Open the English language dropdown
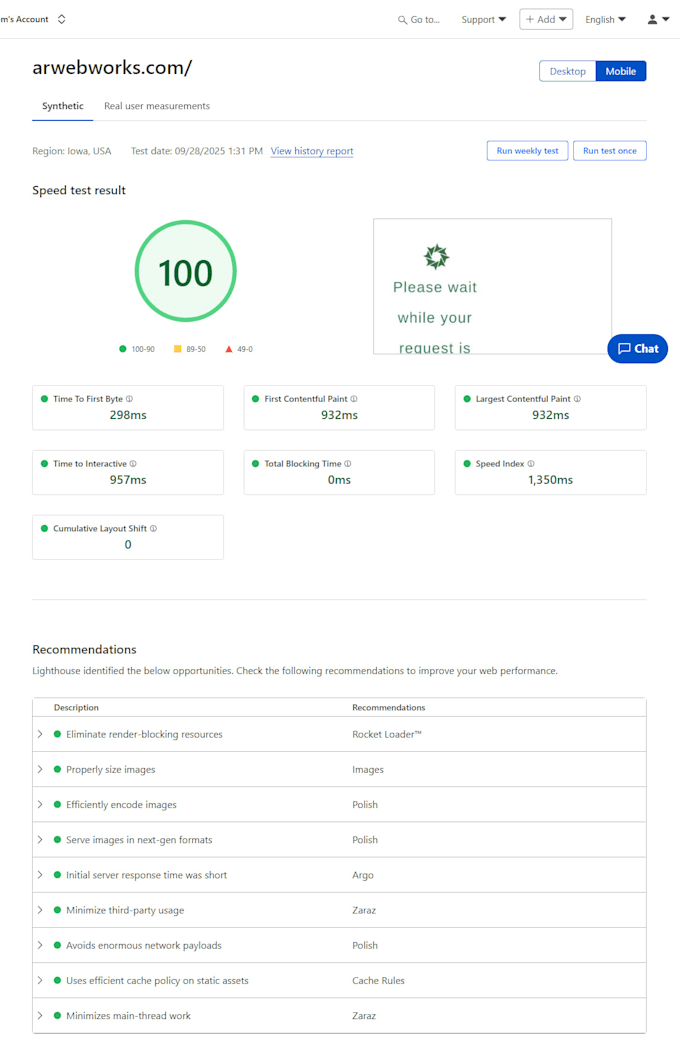The height and width of the screenshot is (1050, 680). (x=605, y=19)
